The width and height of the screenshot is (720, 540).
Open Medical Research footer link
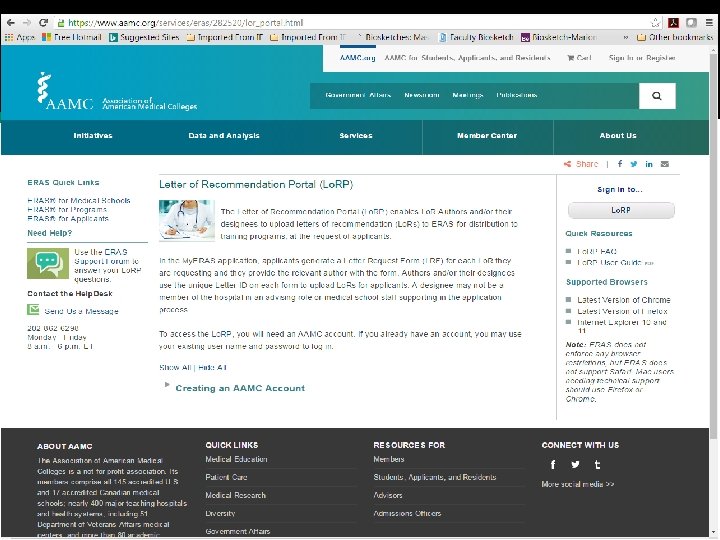[235, 495]
